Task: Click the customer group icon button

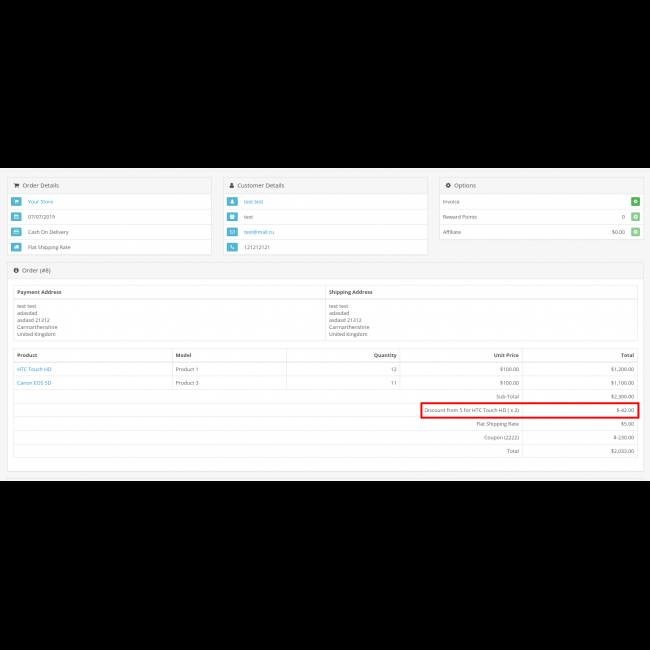Action: tap(232, 216)
